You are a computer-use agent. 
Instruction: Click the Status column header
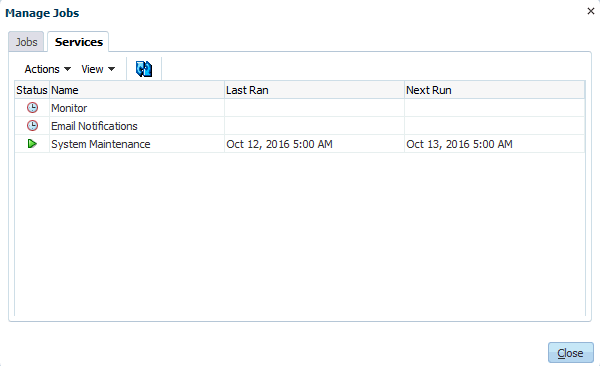click(x=32, y=90)
